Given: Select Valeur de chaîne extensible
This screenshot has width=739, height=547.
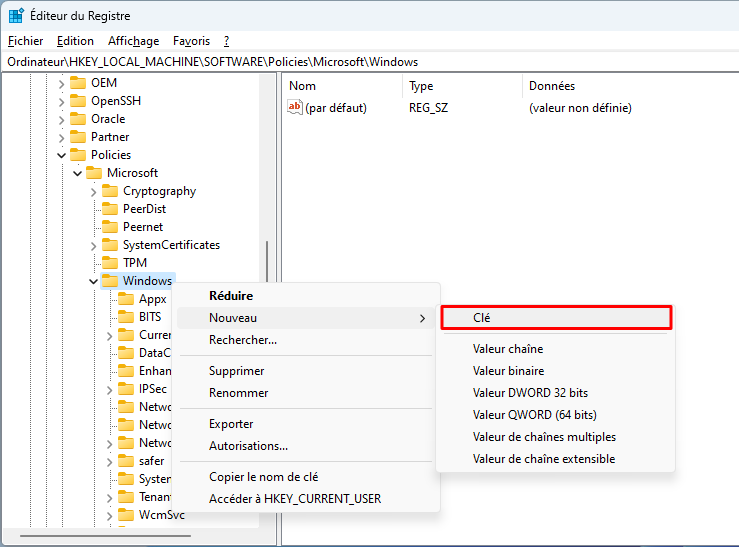Looking at the screenshot, I should [556, 459].
